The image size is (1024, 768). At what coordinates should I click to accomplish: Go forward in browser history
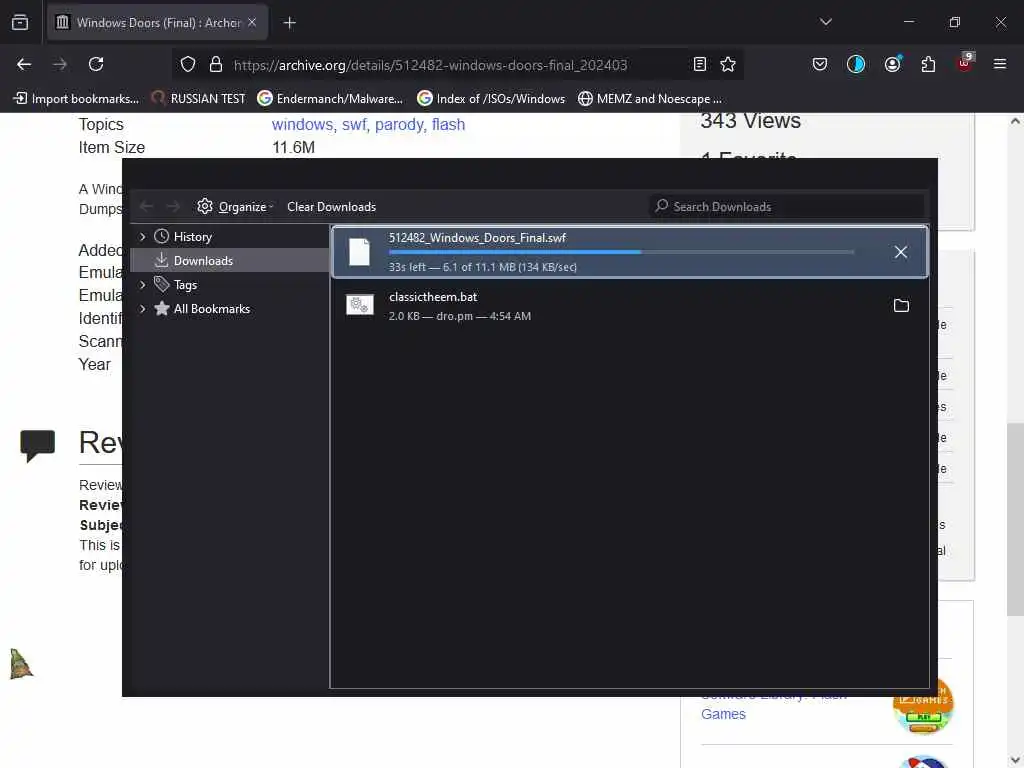coord(60,64)
